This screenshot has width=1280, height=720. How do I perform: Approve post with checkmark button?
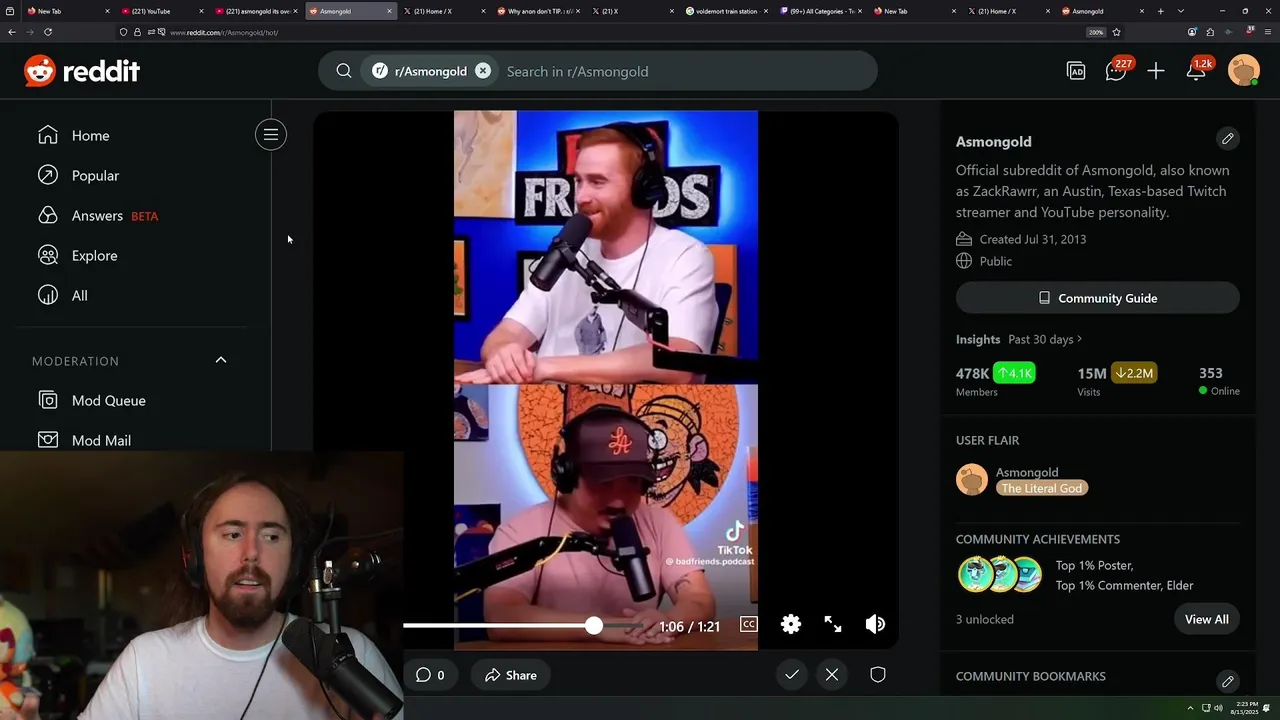pyautogui.click(x=792, y=675)
